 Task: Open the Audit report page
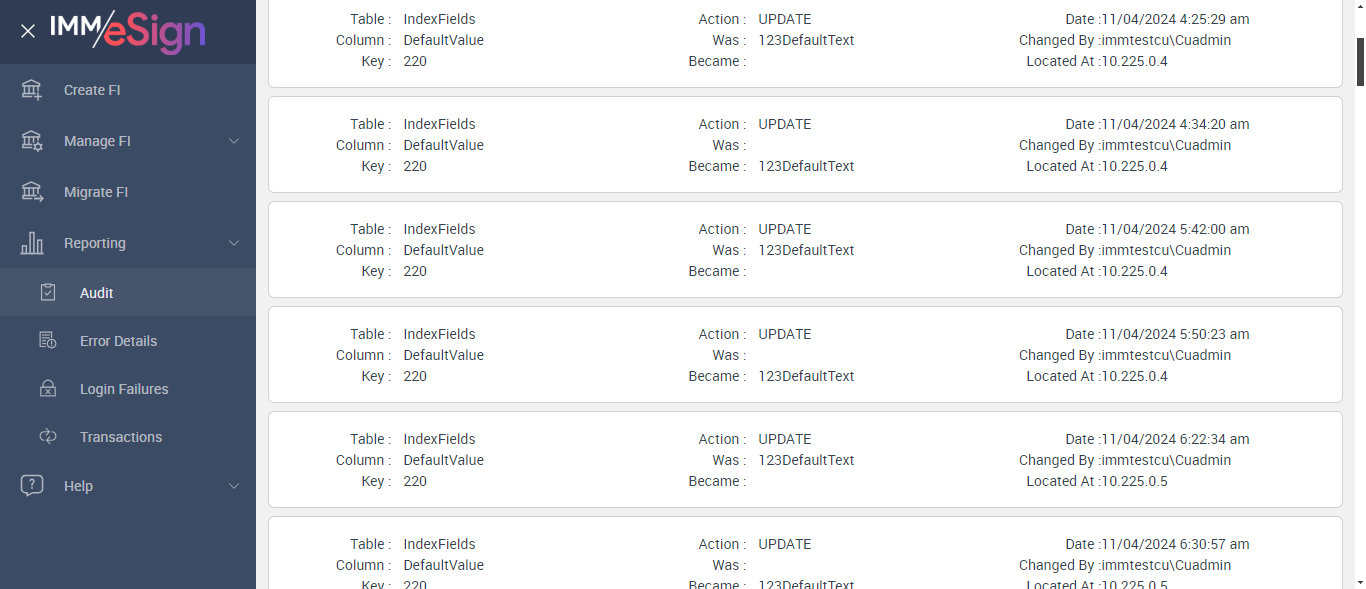coord(97,293)
